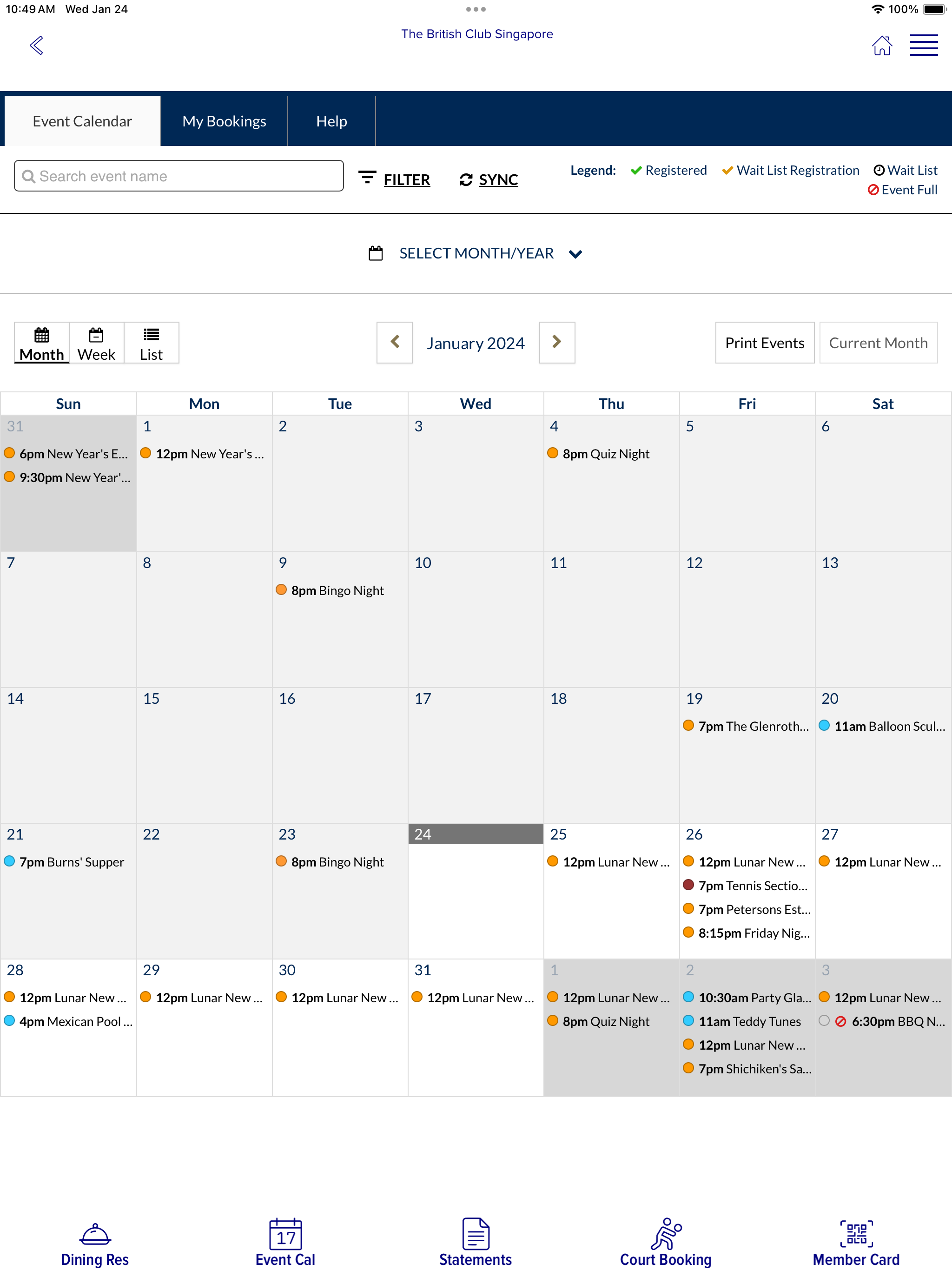Screen dimensions: 952x1270
Task: Open 8pm Quiz Night on the 4th
Action: [598, 454]
